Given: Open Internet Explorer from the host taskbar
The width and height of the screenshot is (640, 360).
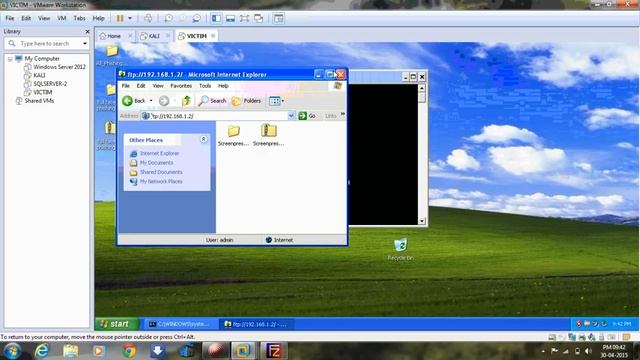Looking at the screenshot, I should pyautogui.click(x=42, y=351).
